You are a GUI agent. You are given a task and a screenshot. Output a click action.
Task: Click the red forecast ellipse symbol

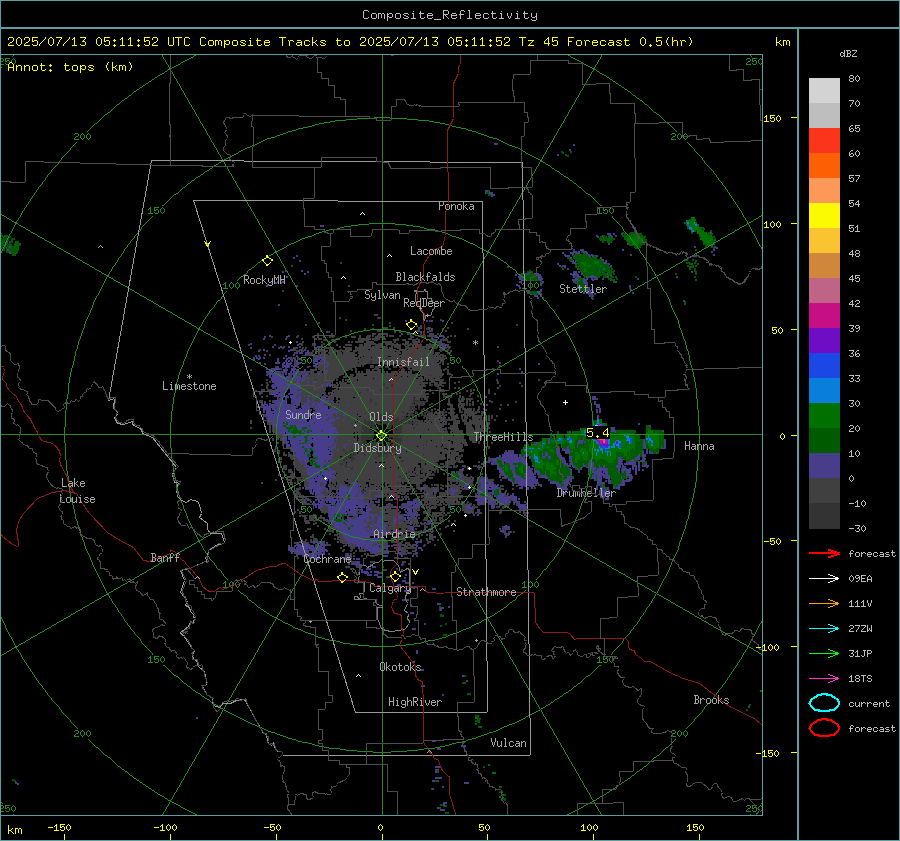(x=824, y=728)
